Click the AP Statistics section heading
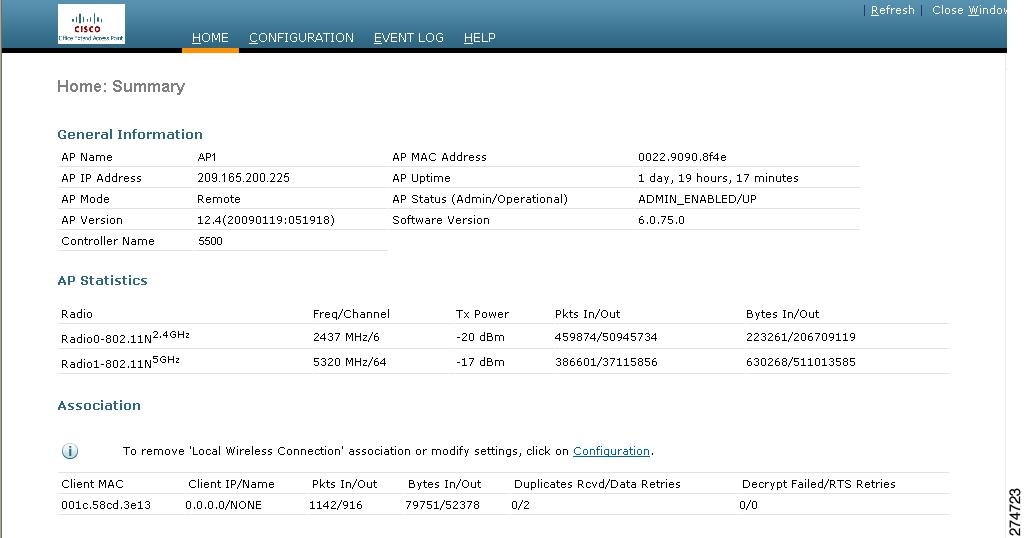Image resolution: width=1024 pixels, height=538 pixels. click(x=102, y=280)
